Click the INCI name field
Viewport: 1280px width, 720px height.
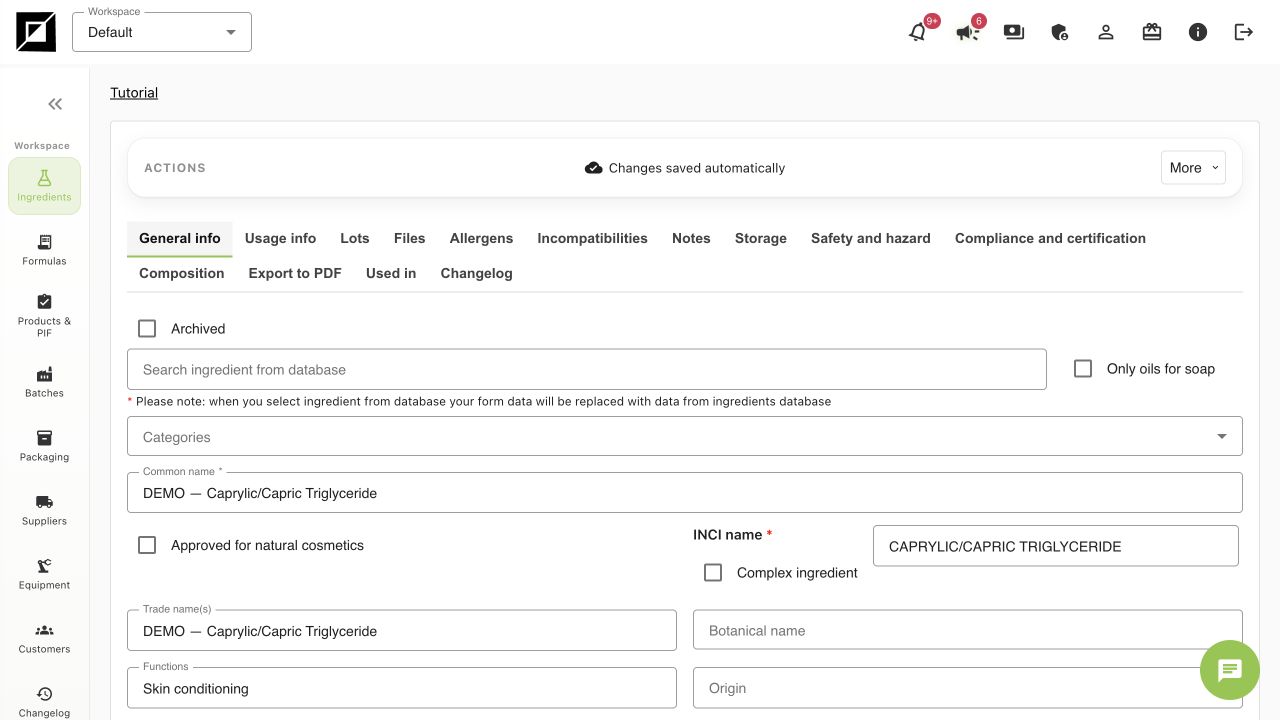click(1056, 546)
